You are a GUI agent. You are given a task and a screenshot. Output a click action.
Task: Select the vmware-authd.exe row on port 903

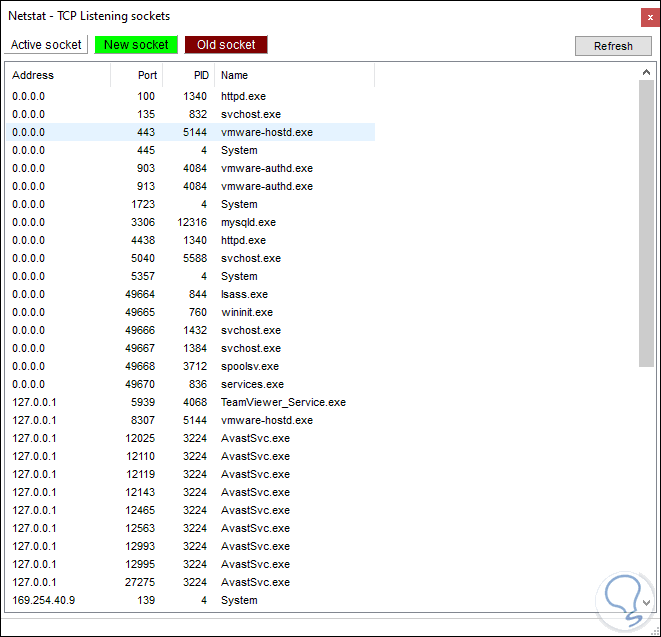coord(191,168)
